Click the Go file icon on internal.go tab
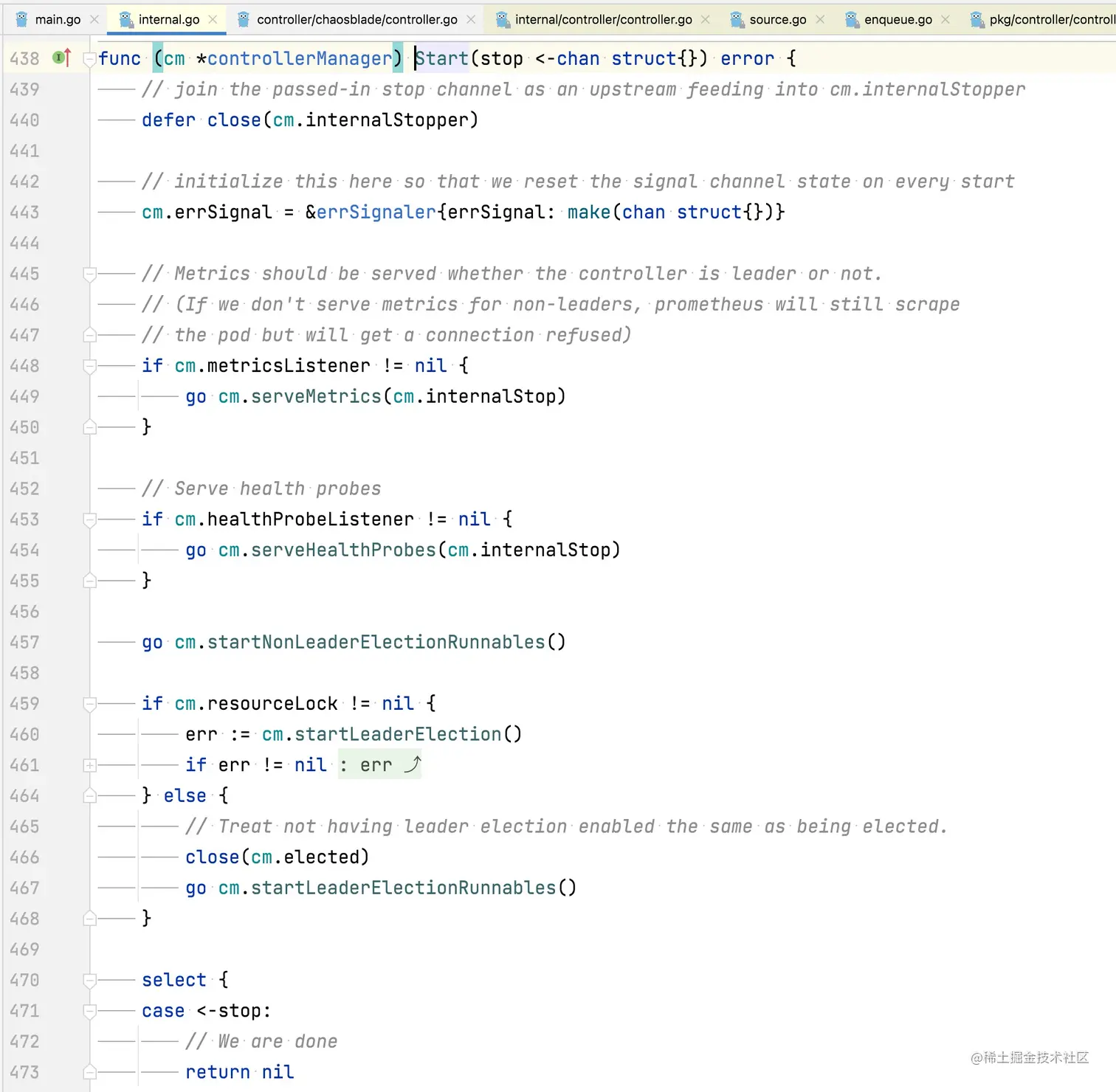The width and height of the screenshot is (1116, 1092). click(126, 19)
